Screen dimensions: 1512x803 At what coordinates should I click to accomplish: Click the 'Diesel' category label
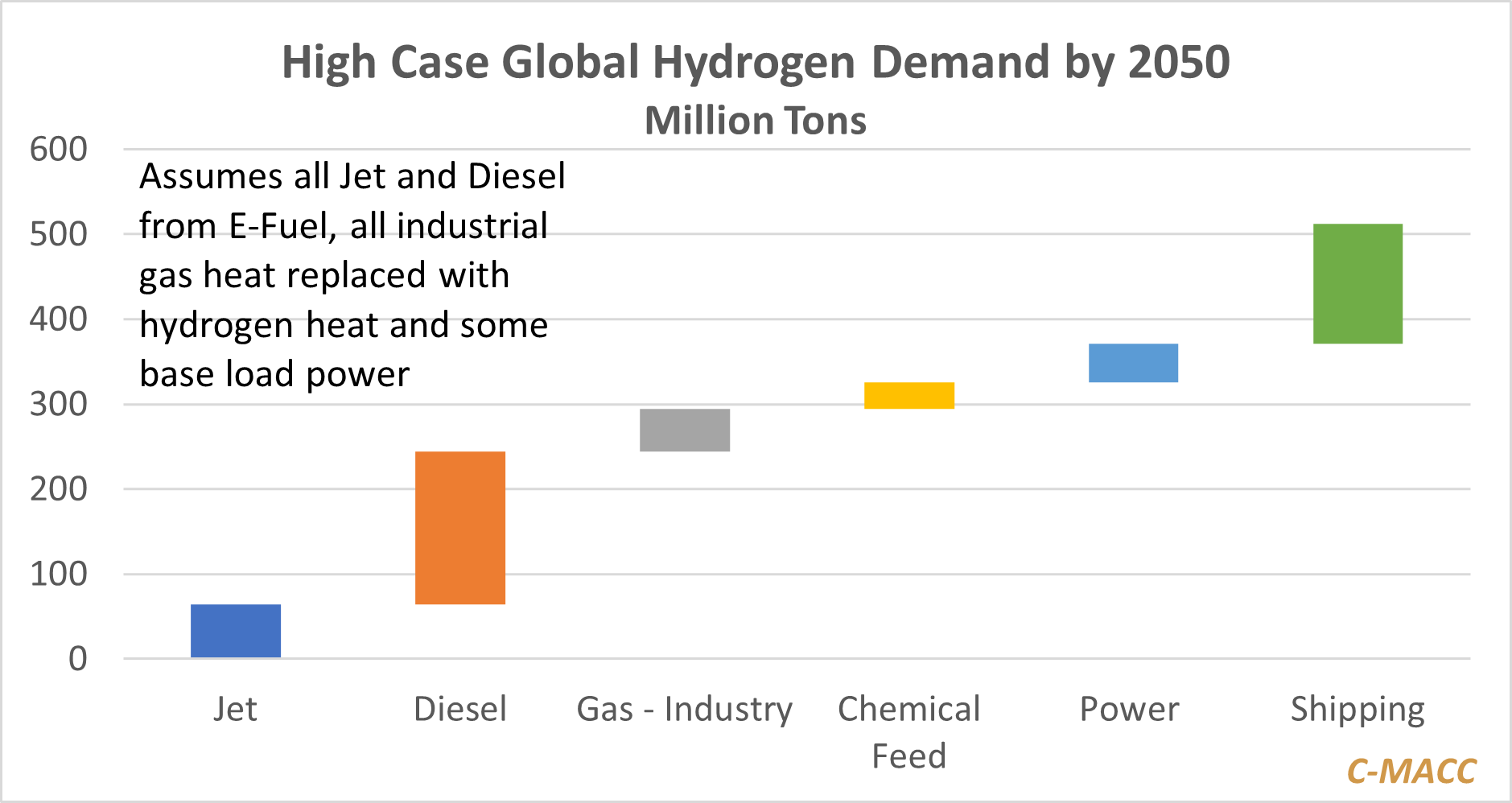coord(460,709)
